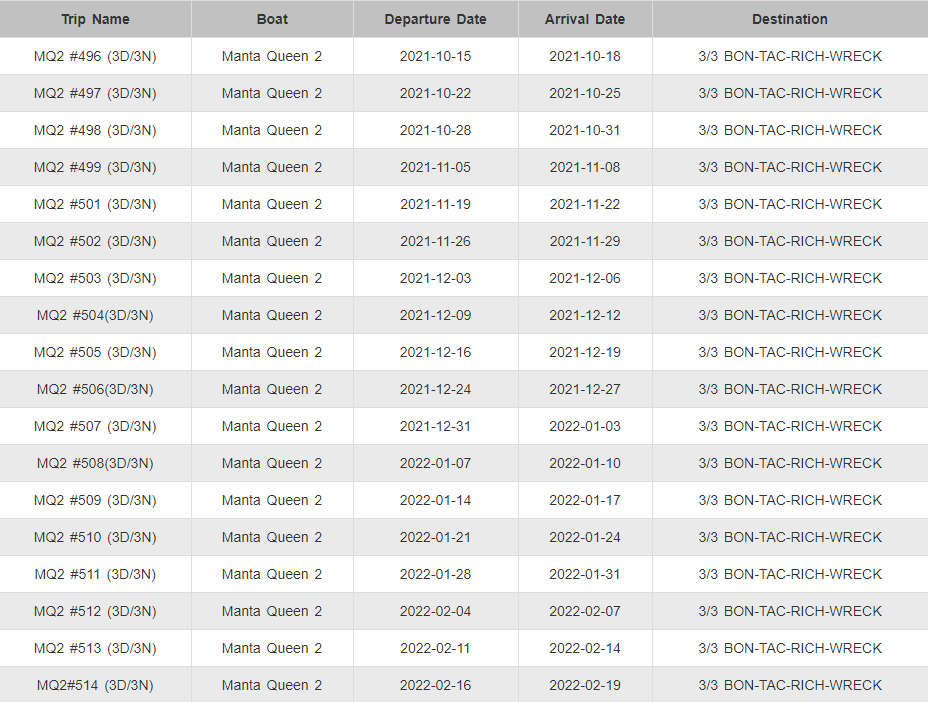Image resolution: width=928 pixels, height=702 pixels.
Task: Select trip MQ2 #496 (3D/3N)
Action: click(x=95, y=56)
